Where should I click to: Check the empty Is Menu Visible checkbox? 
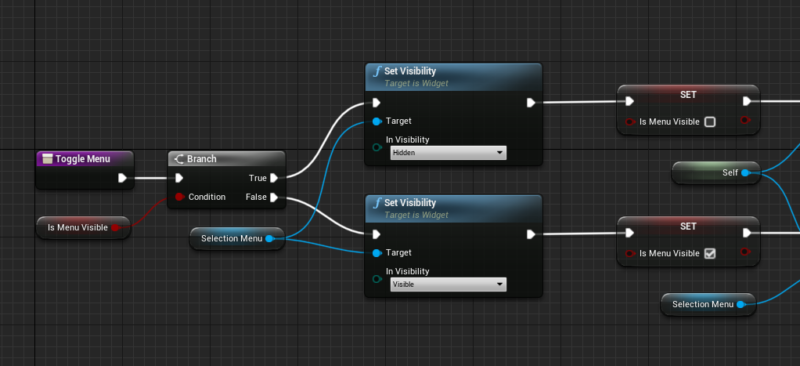point(710,122)
